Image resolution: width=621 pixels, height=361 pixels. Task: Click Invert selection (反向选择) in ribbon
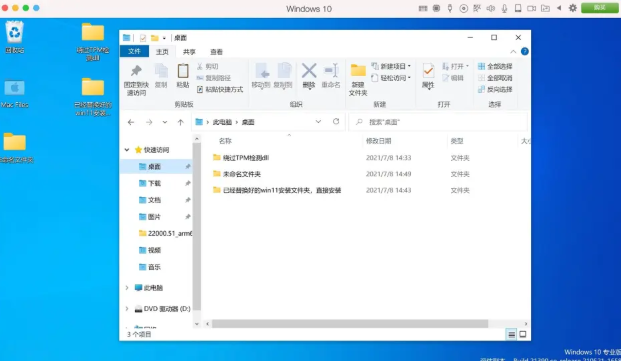click(495, 89)
